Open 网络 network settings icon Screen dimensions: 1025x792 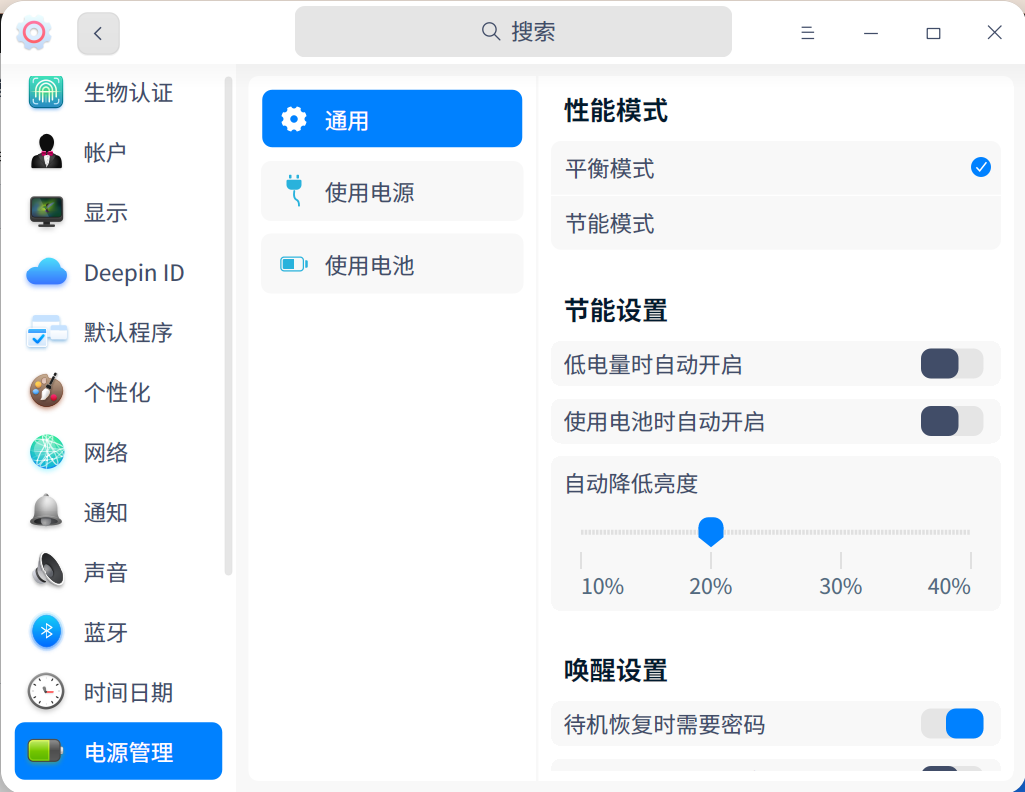45,452
